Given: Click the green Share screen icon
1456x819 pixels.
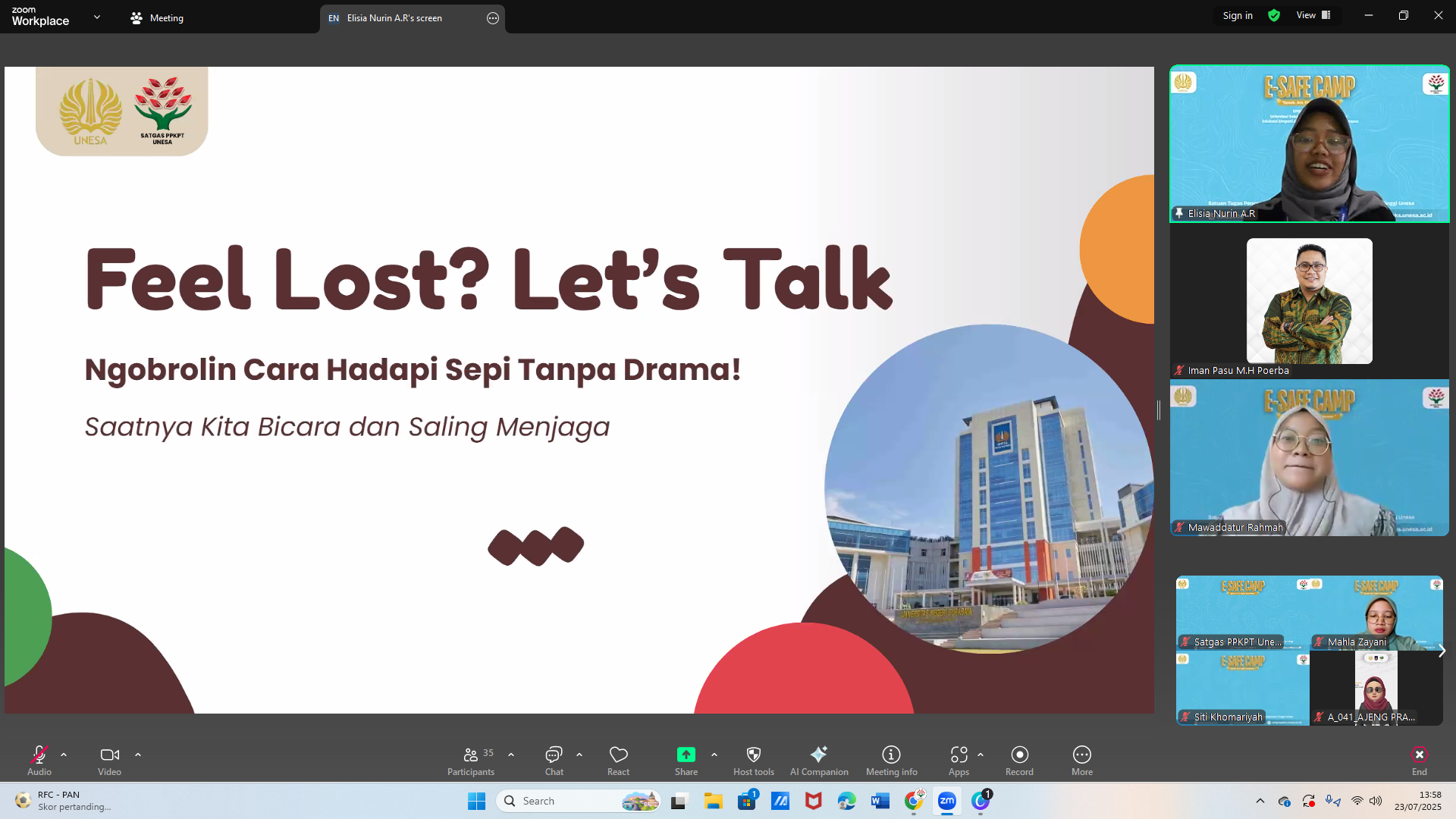Looking at the screenshot, I should coord(686,755).
